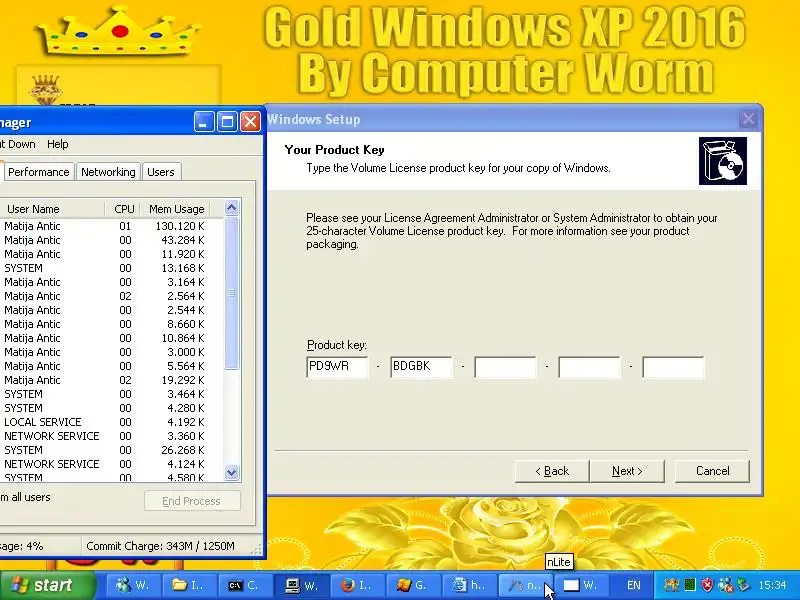The height and width of the screenshot is (600, 800).
Task: Click the red security shield tray icon
Action: (x=707, y=585)
